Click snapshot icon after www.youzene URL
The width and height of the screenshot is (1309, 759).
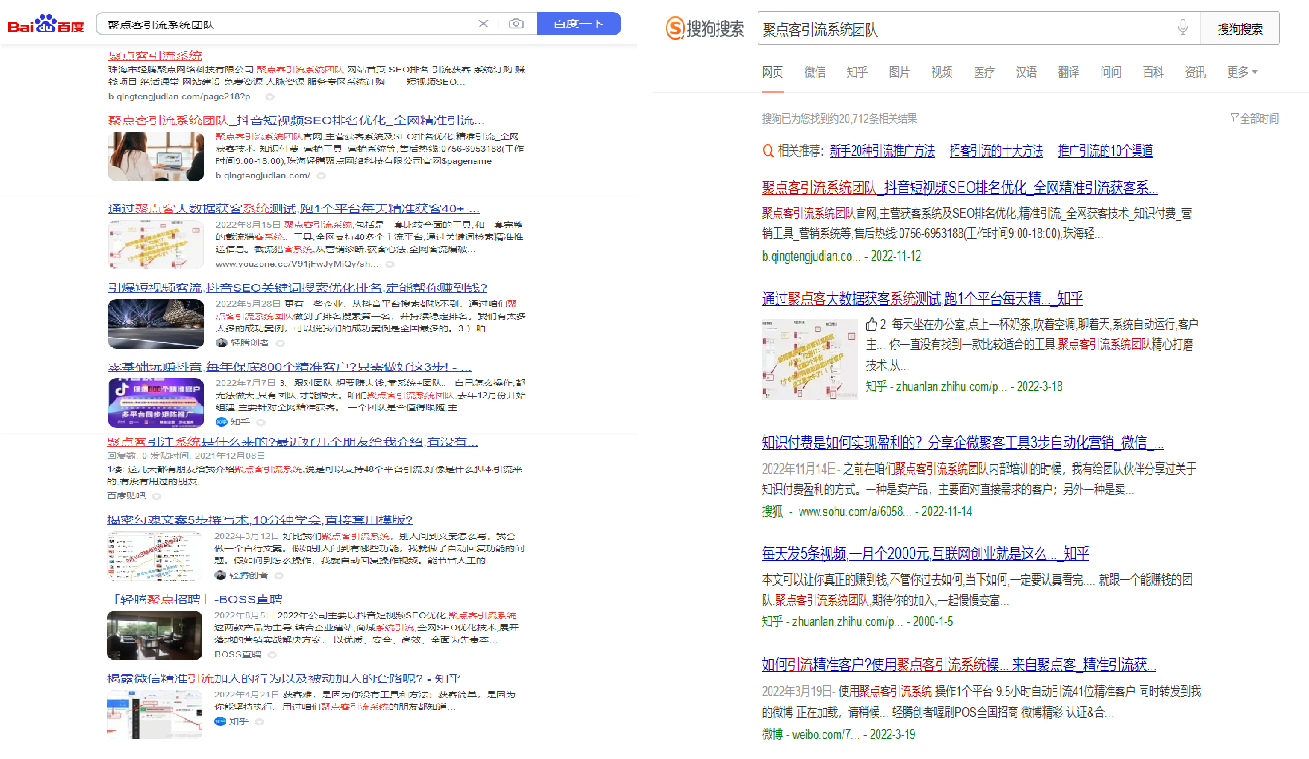pos(390,264)
